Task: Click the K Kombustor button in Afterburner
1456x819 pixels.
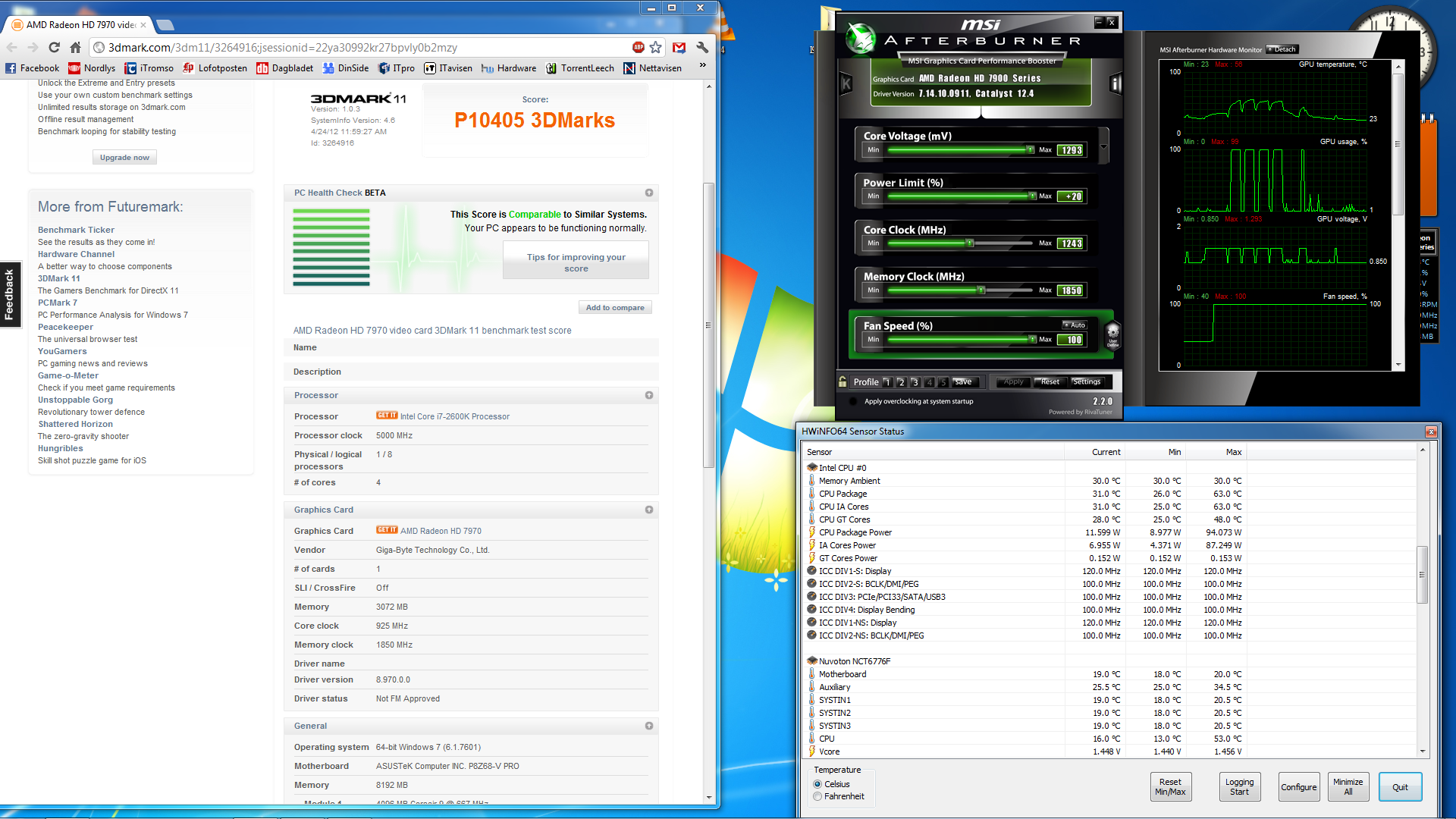Action: click(x=846, y=84)
